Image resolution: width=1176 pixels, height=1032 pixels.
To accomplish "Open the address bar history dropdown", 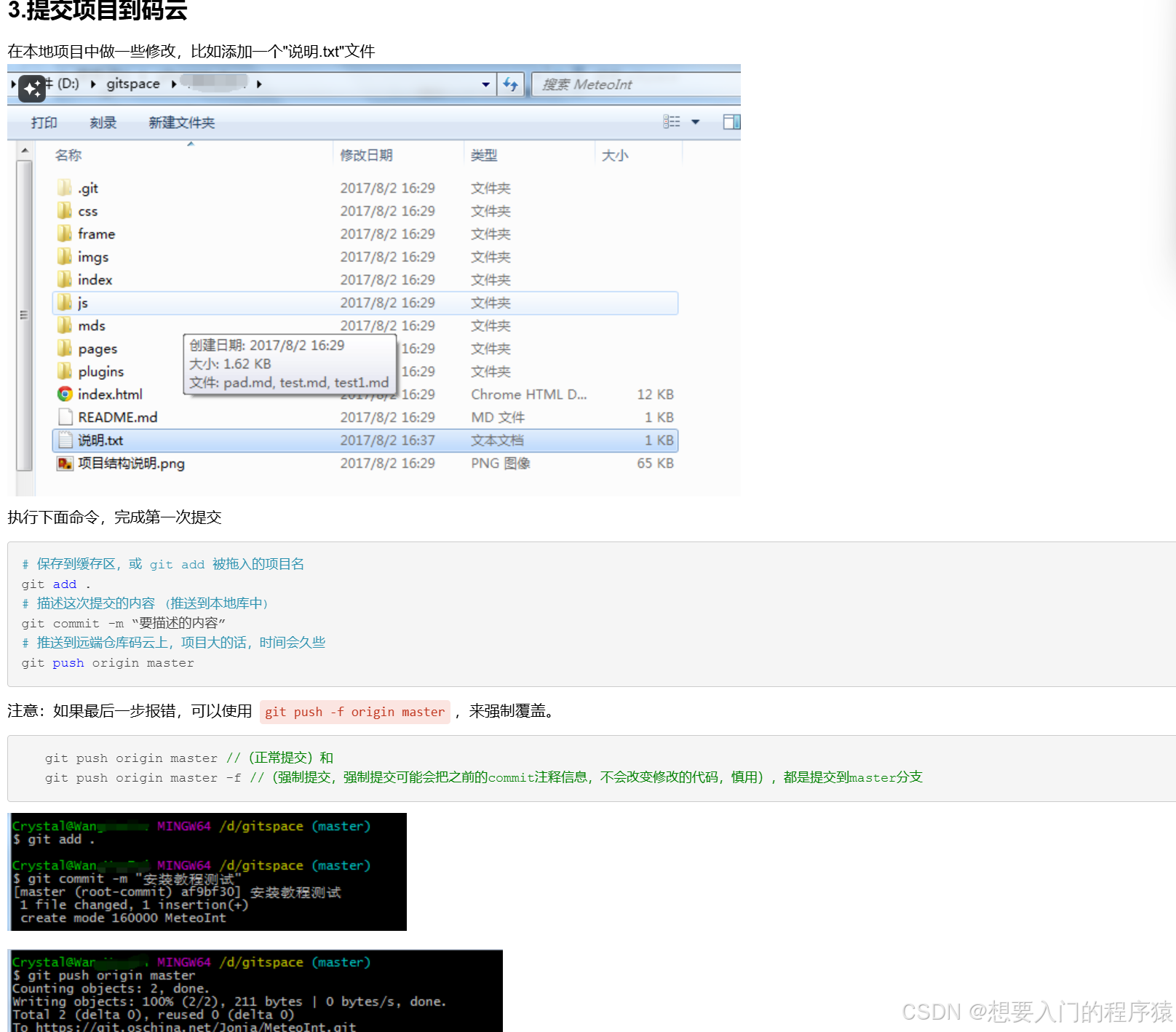I will 486,84.
